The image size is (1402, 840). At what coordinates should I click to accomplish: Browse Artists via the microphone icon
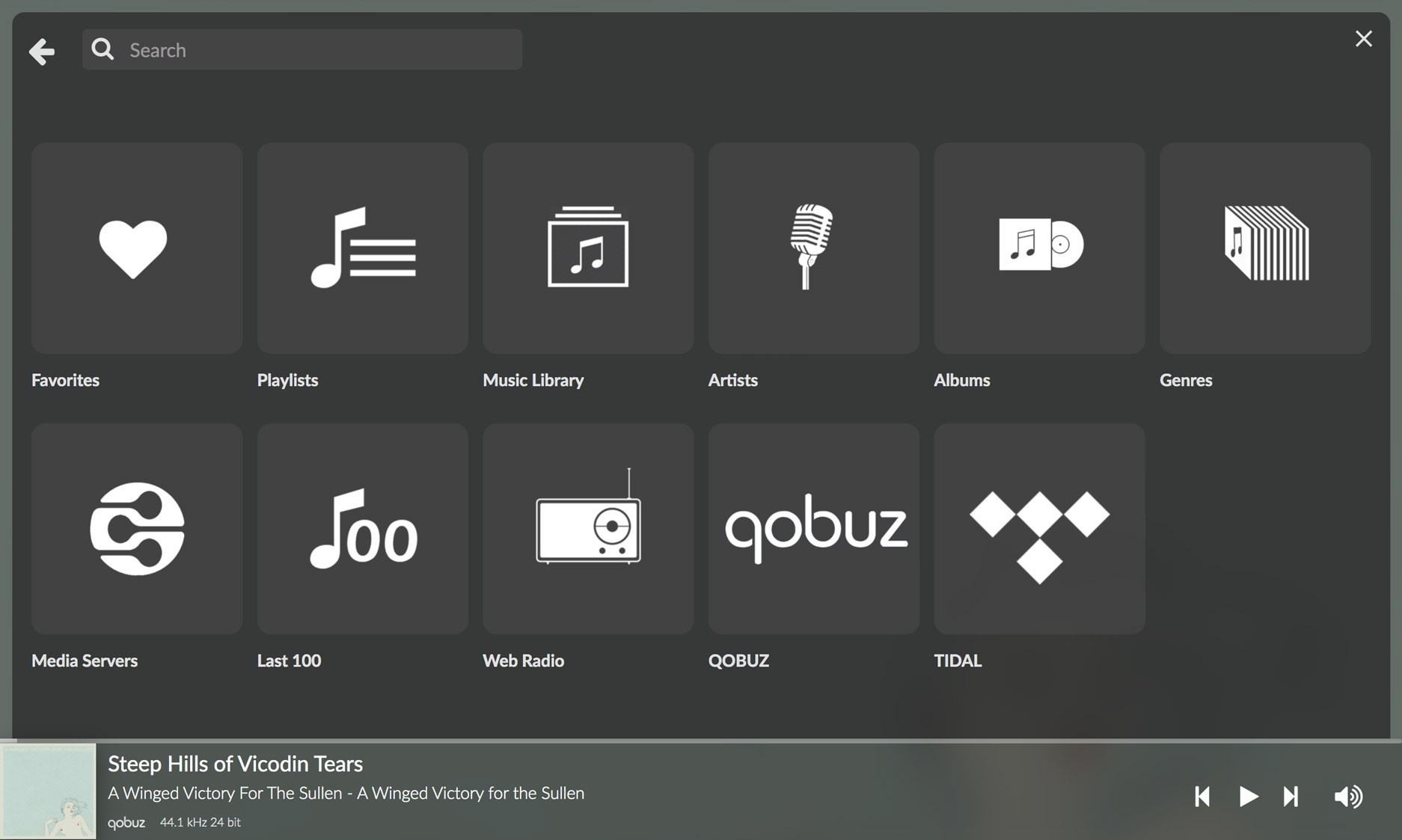point(813,248)
